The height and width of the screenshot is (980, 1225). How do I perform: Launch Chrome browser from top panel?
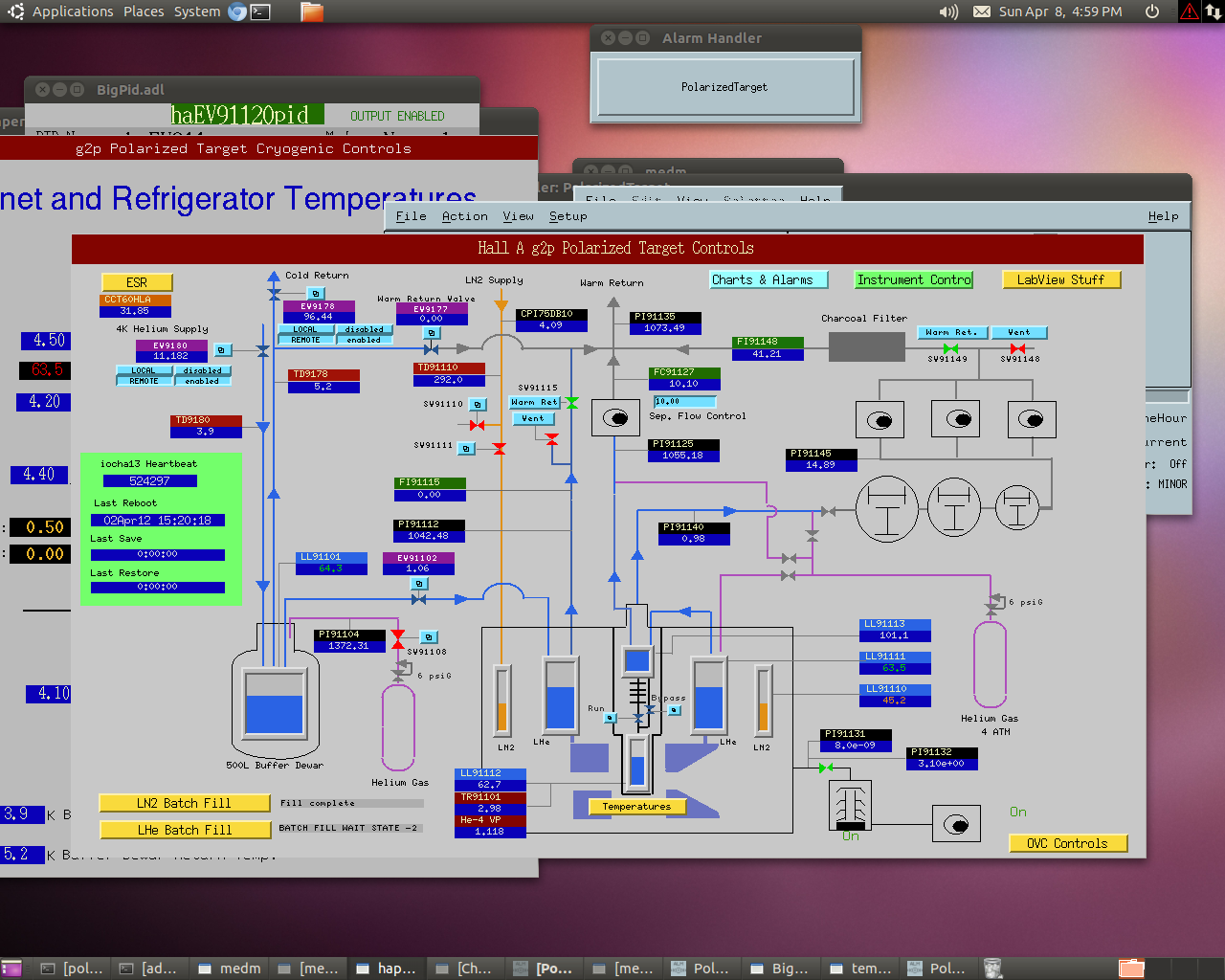237,11
